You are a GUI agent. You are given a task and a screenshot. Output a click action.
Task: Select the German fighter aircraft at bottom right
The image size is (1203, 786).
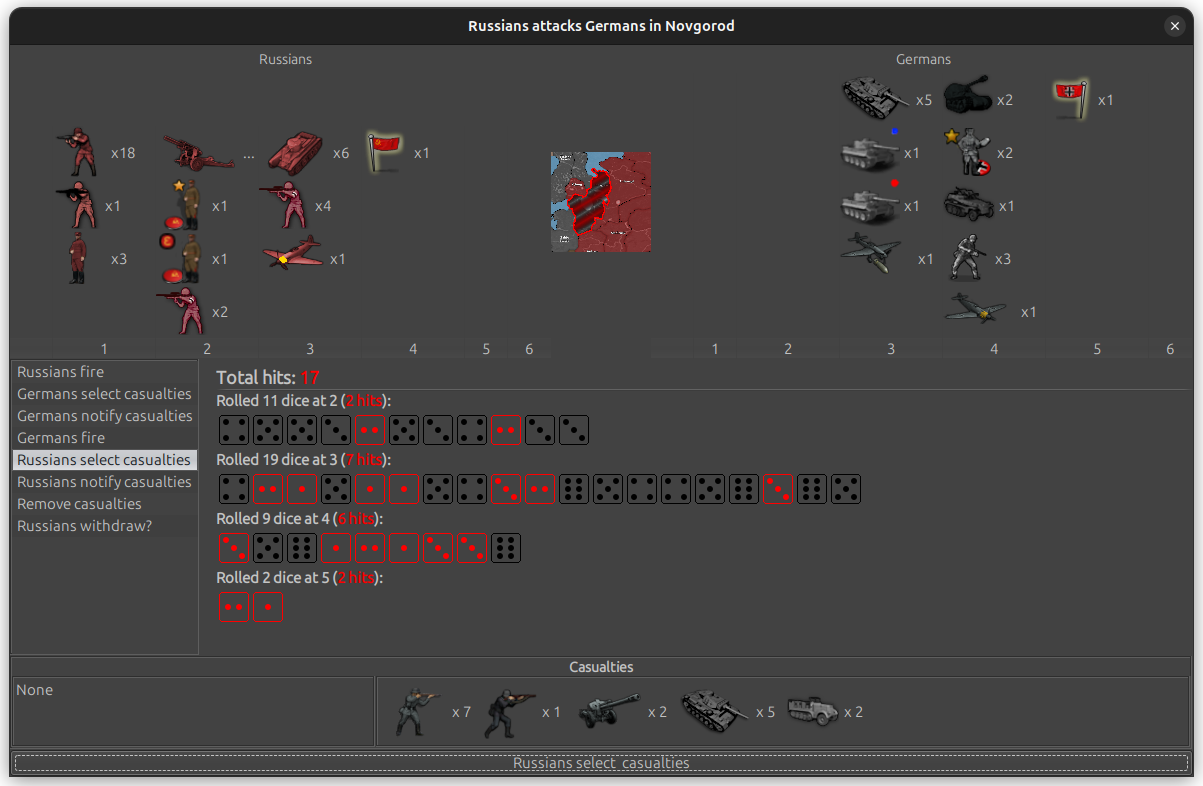pyautogui.click(x=975, y=310)
